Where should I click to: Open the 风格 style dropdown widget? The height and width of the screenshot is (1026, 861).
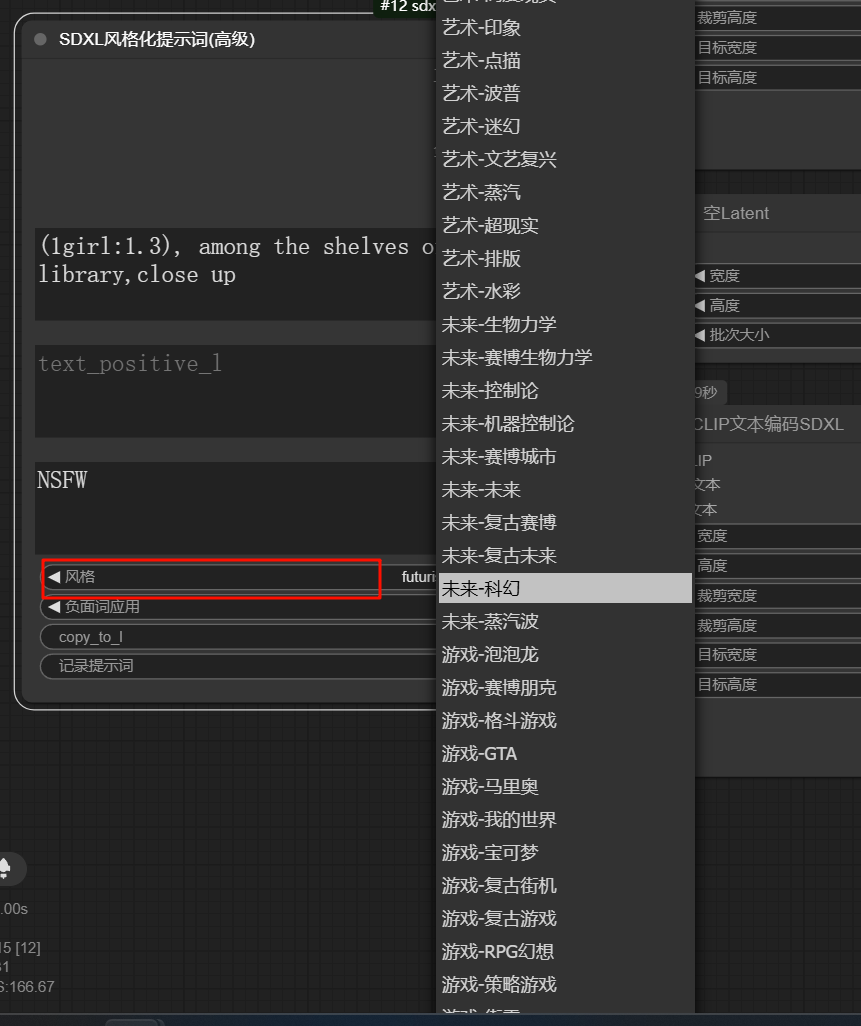point(239,576)
